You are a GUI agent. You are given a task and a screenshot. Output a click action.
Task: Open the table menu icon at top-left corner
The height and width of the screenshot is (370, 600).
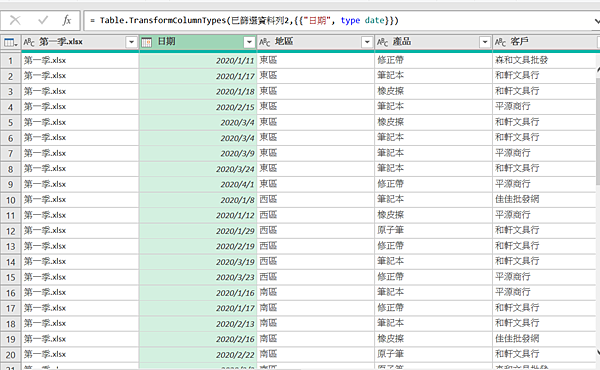10,42
